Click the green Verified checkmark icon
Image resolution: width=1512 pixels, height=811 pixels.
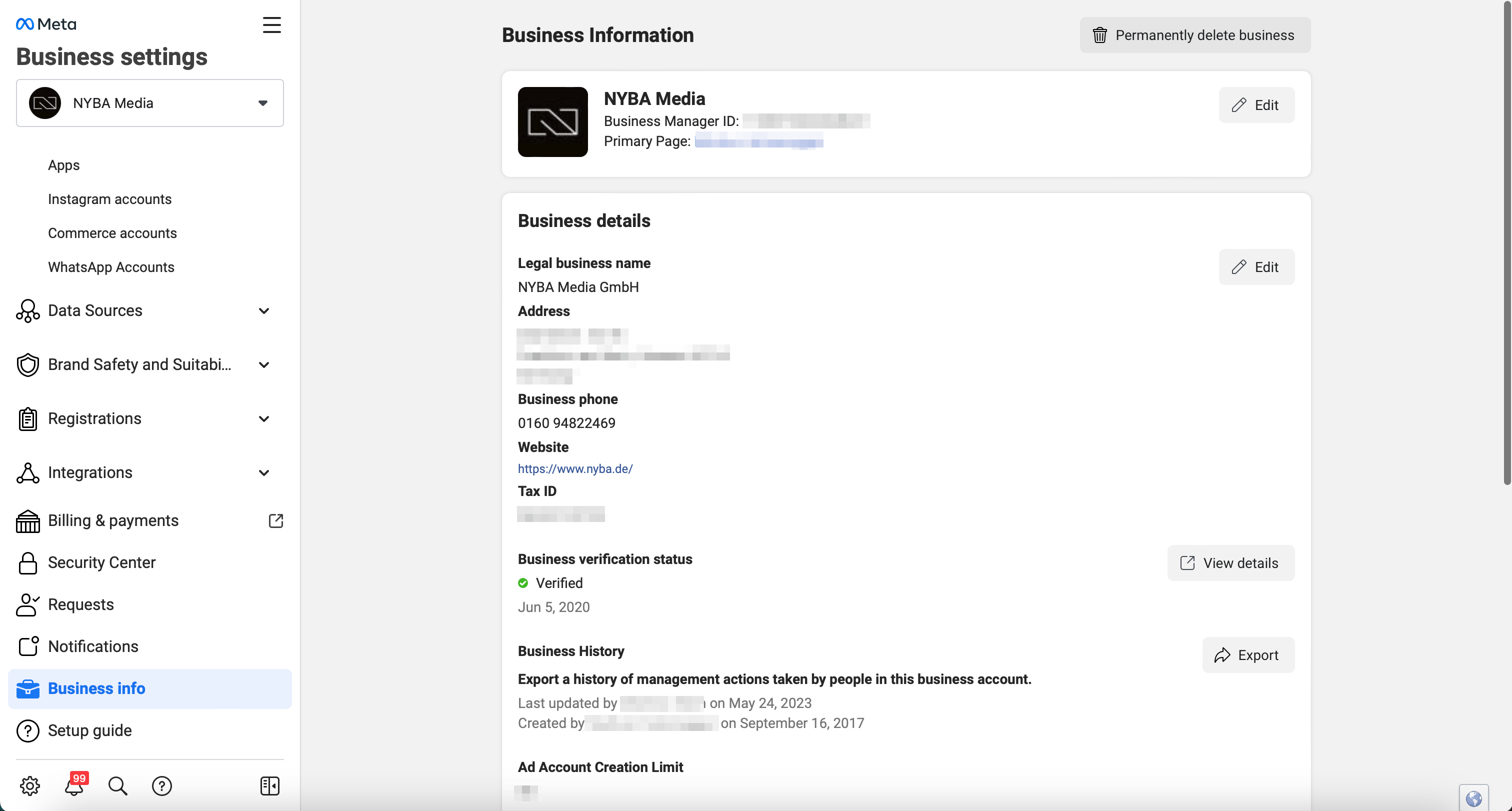(x=522, y=583)
